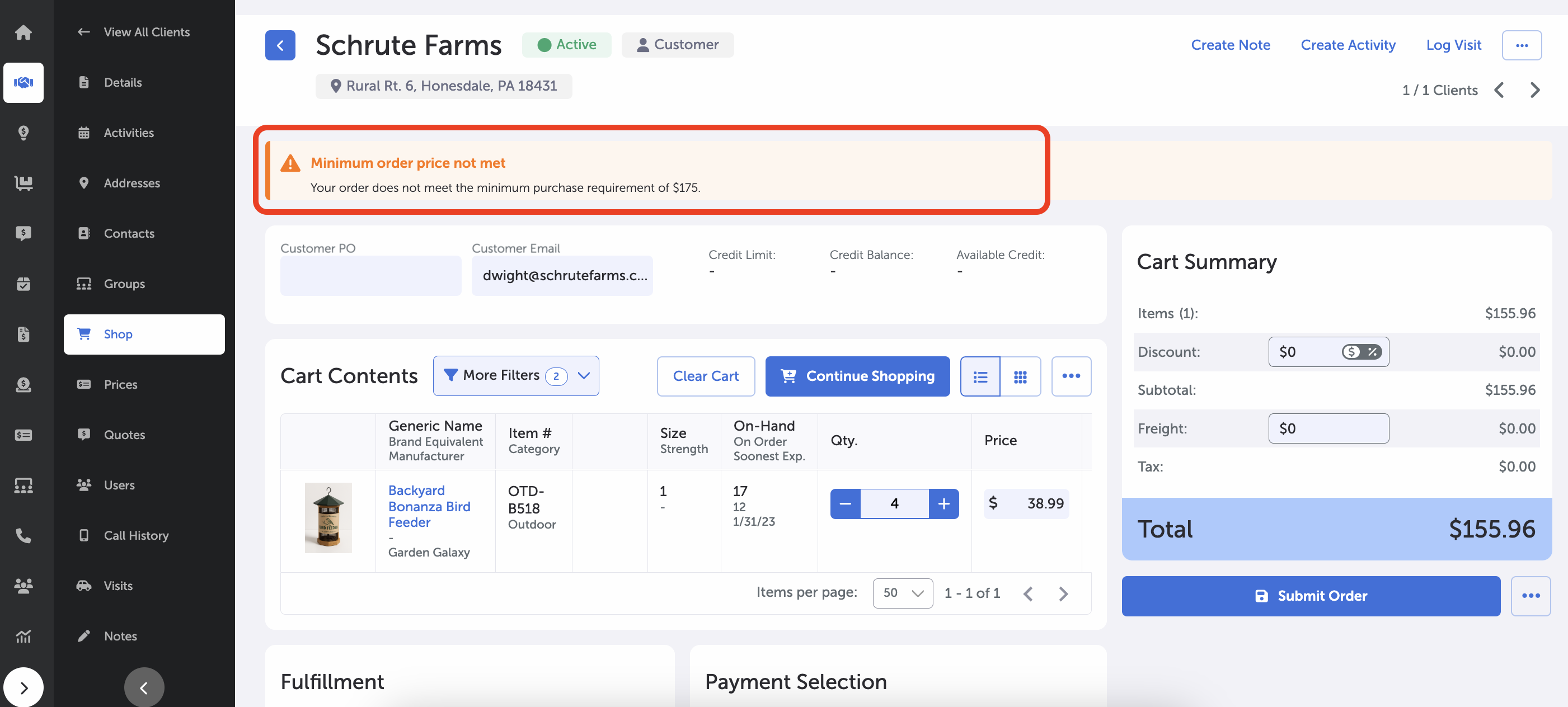Image resolution: width=1568 pixels, height=707 pixels.
Task: Open the Prices menu item
Action: point(120,384)
